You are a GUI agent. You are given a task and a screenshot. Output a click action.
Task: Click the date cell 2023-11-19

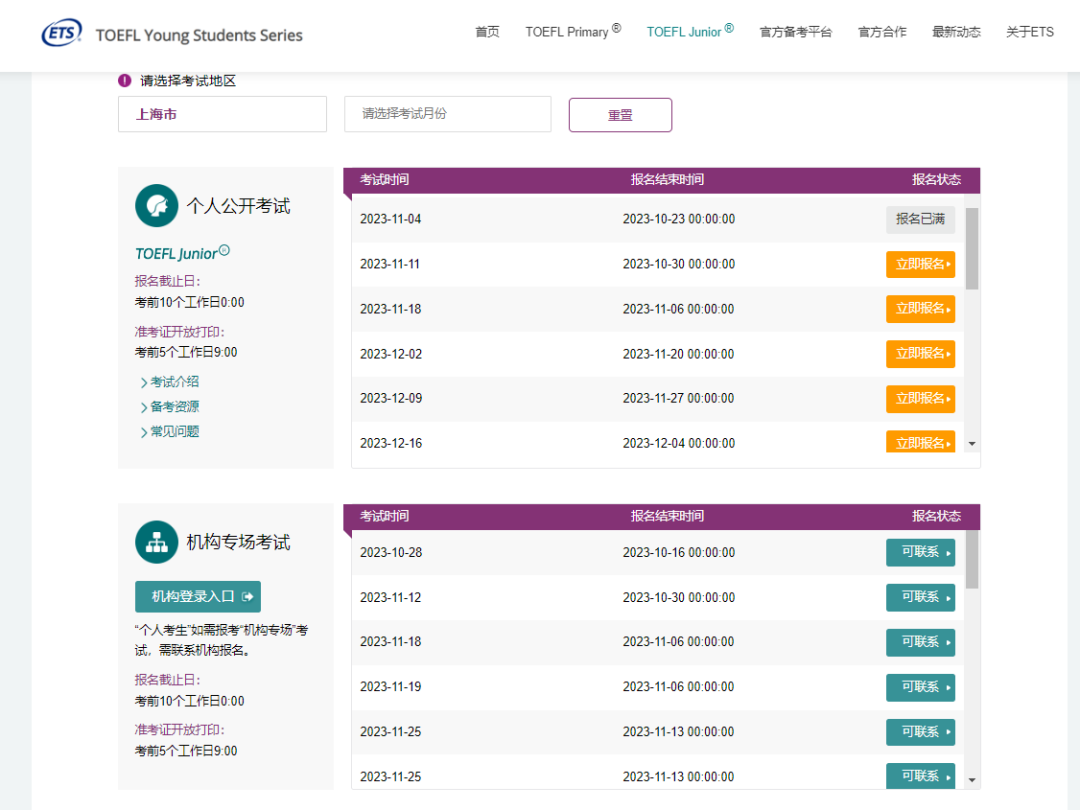coord(391,687)
